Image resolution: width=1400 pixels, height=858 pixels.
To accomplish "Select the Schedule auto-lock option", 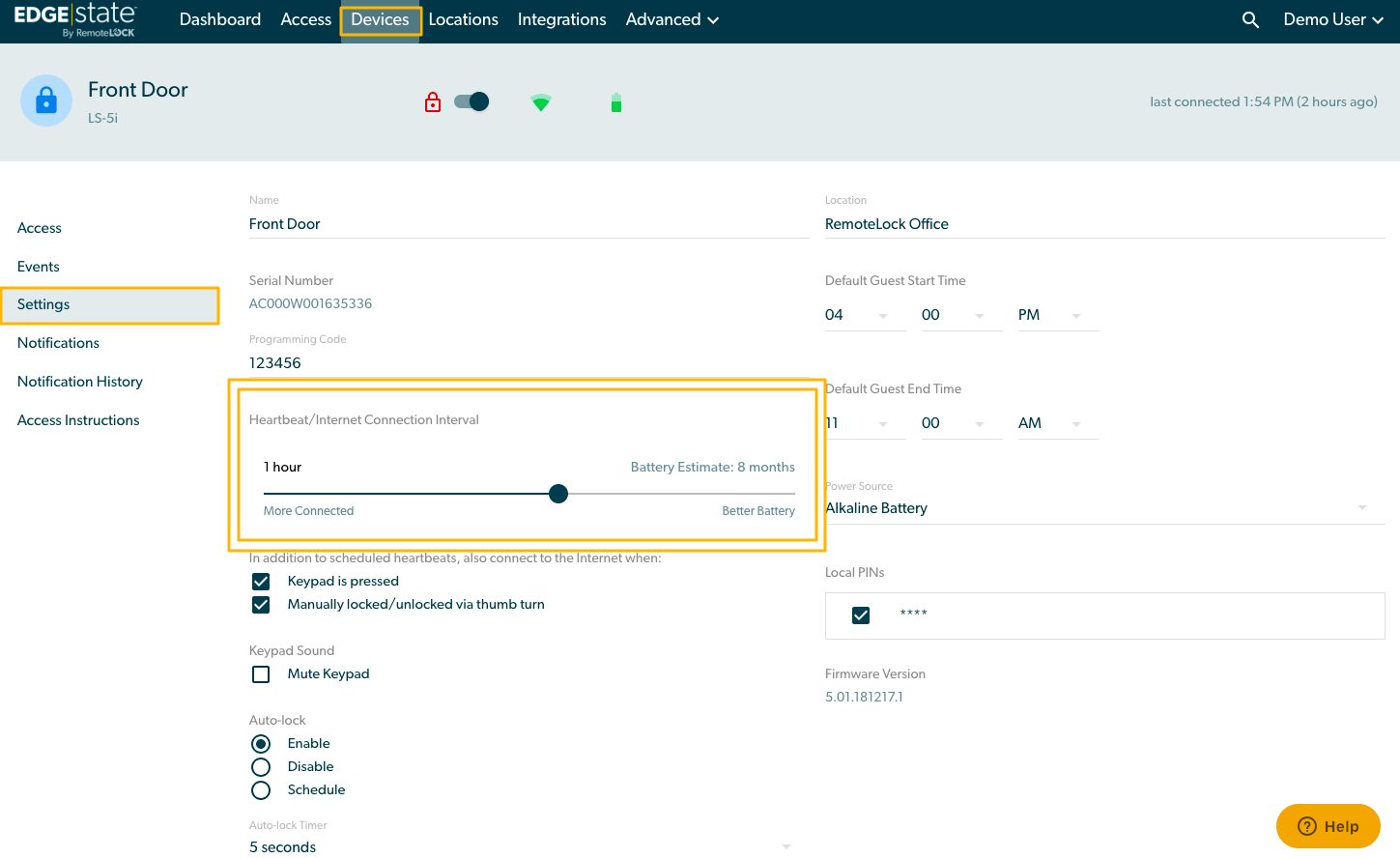I will pos(261,790).
